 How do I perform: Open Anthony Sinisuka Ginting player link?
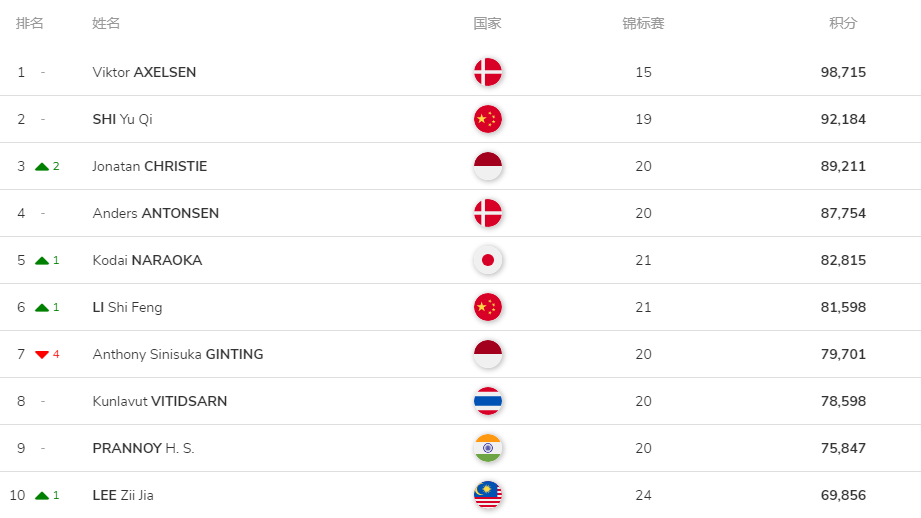[177, 354]
